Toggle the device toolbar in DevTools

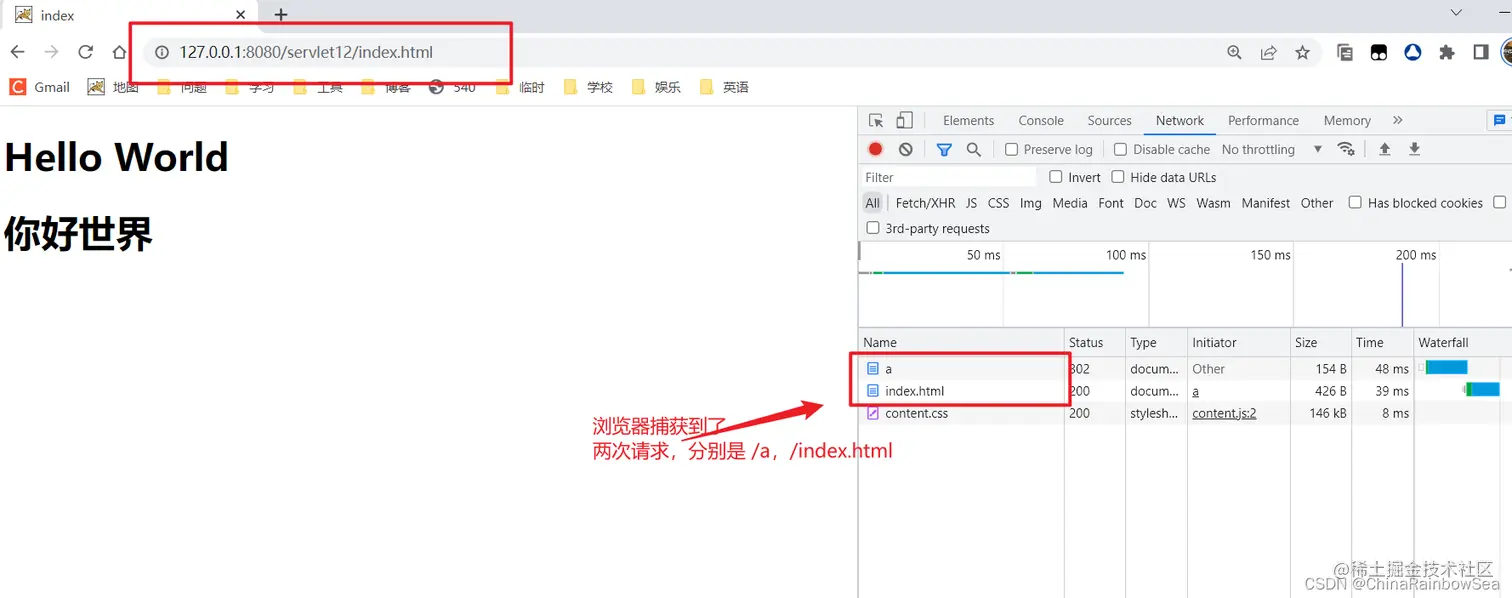(904, 121)
